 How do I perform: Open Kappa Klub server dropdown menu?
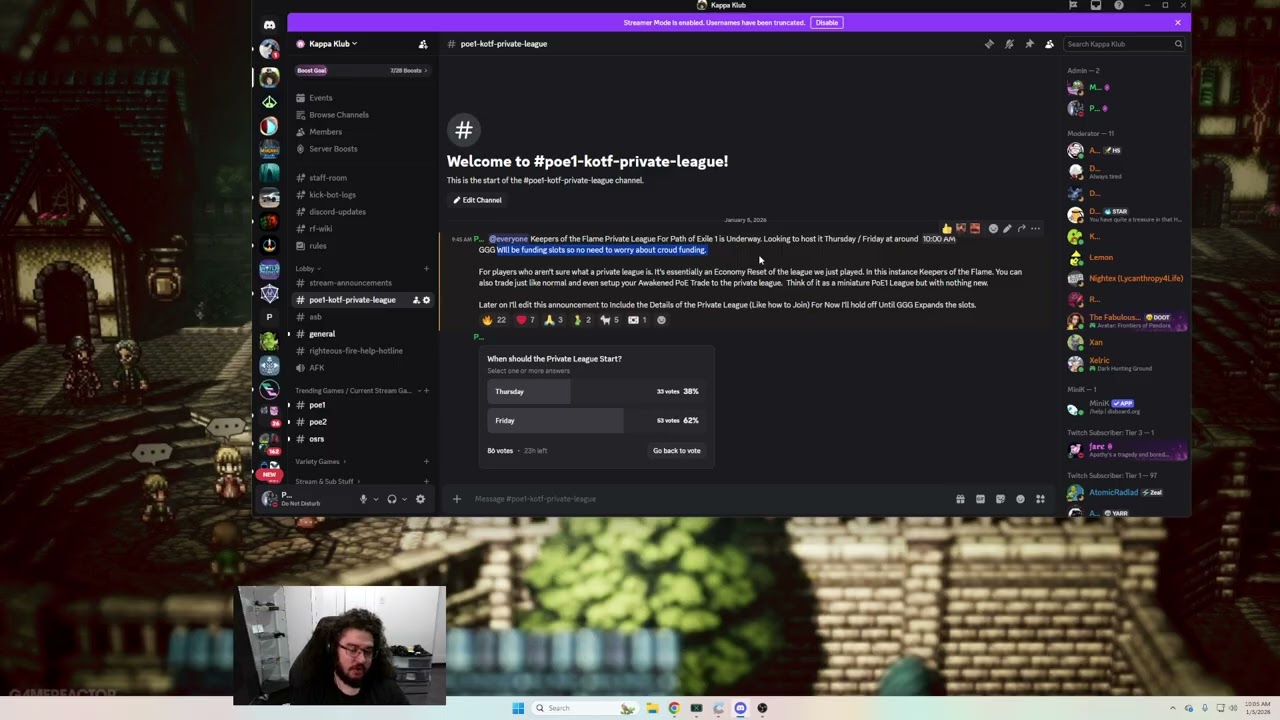(x=334, y=44)
